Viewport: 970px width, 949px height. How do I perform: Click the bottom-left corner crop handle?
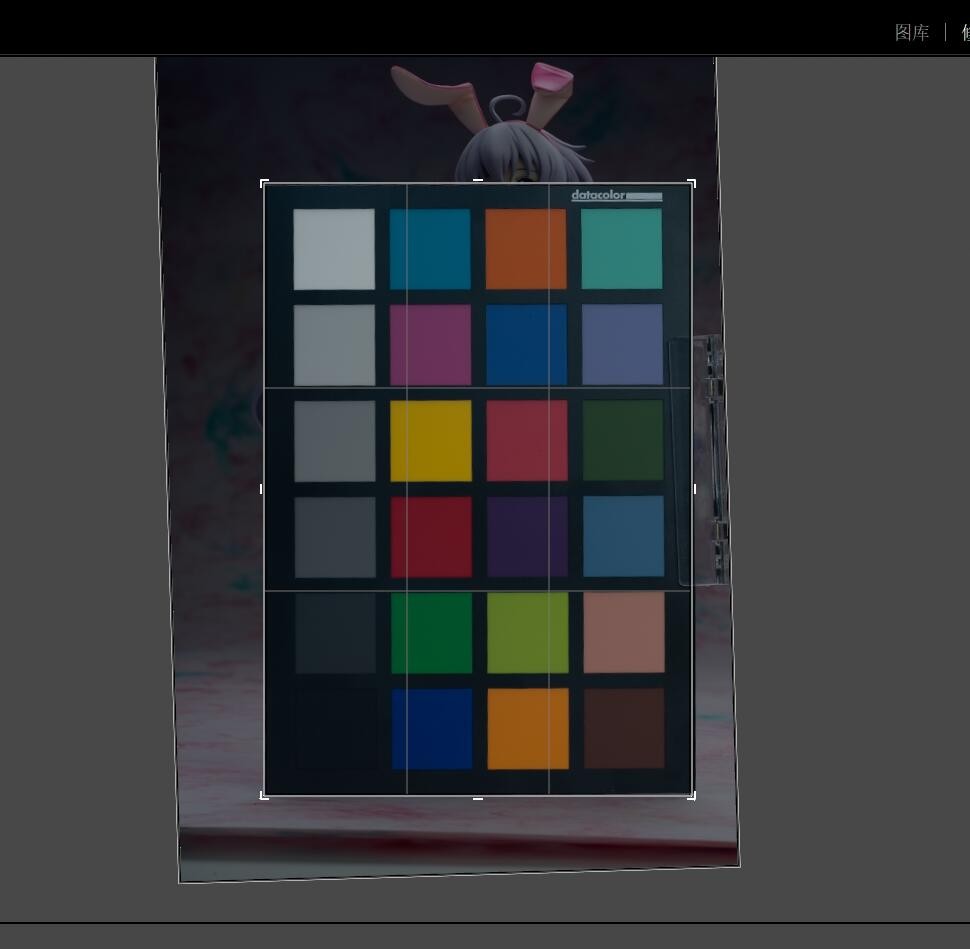click(x=264, y=795)
